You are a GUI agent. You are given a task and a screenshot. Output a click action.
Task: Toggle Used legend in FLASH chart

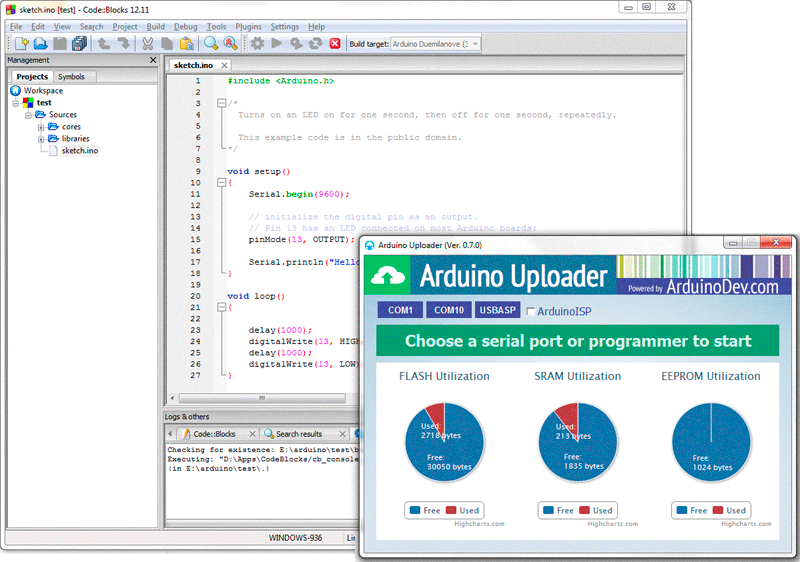462,510
